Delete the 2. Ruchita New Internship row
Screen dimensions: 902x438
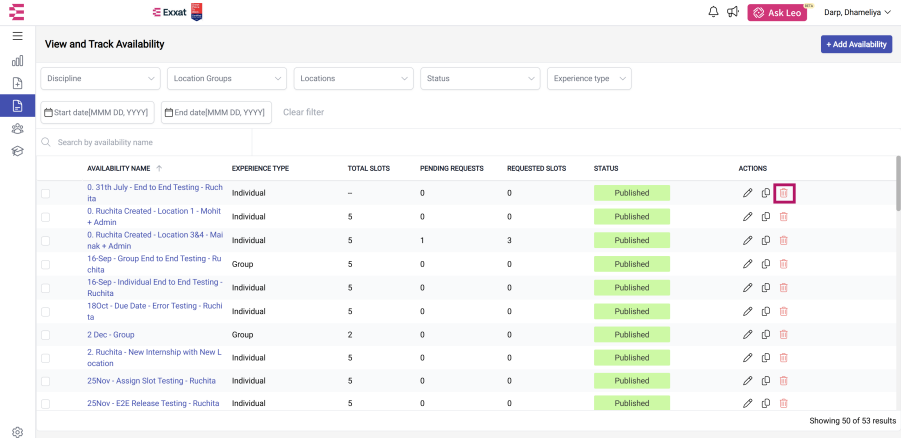783,357
